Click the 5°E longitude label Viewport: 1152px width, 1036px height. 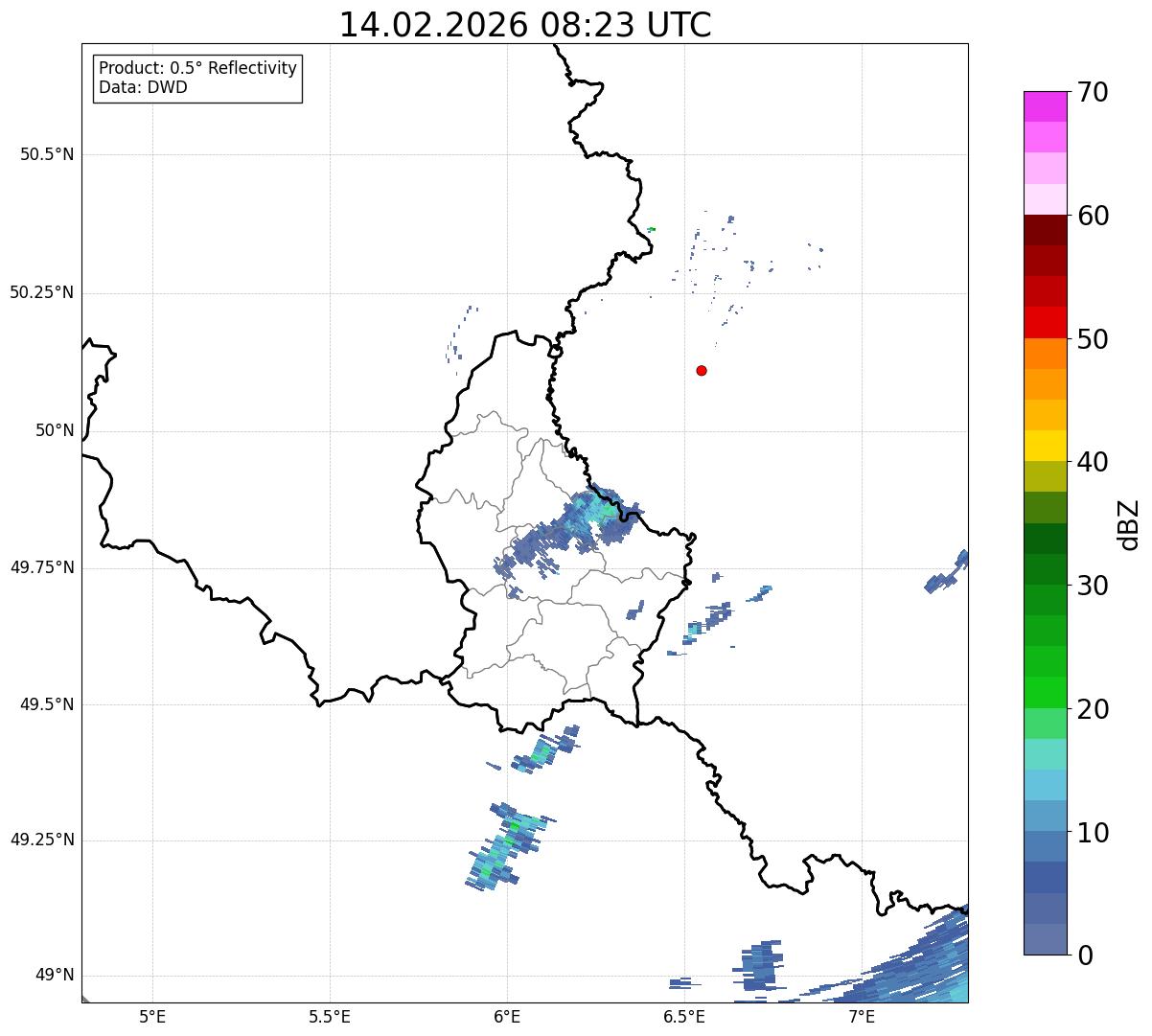[152, 1016]
